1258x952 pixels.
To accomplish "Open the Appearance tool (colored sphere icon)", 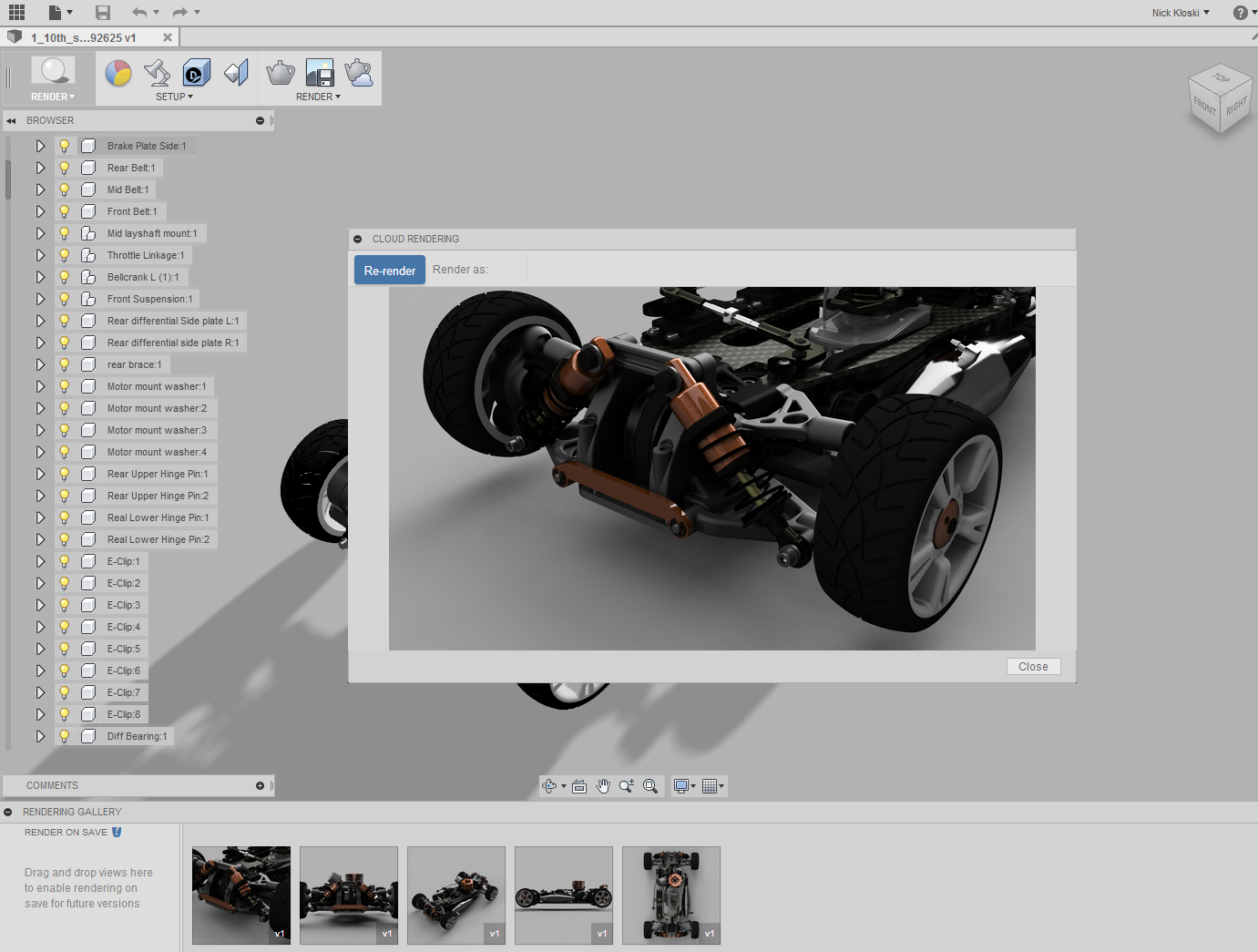I will pyautogui.click(x=118, y=73).
